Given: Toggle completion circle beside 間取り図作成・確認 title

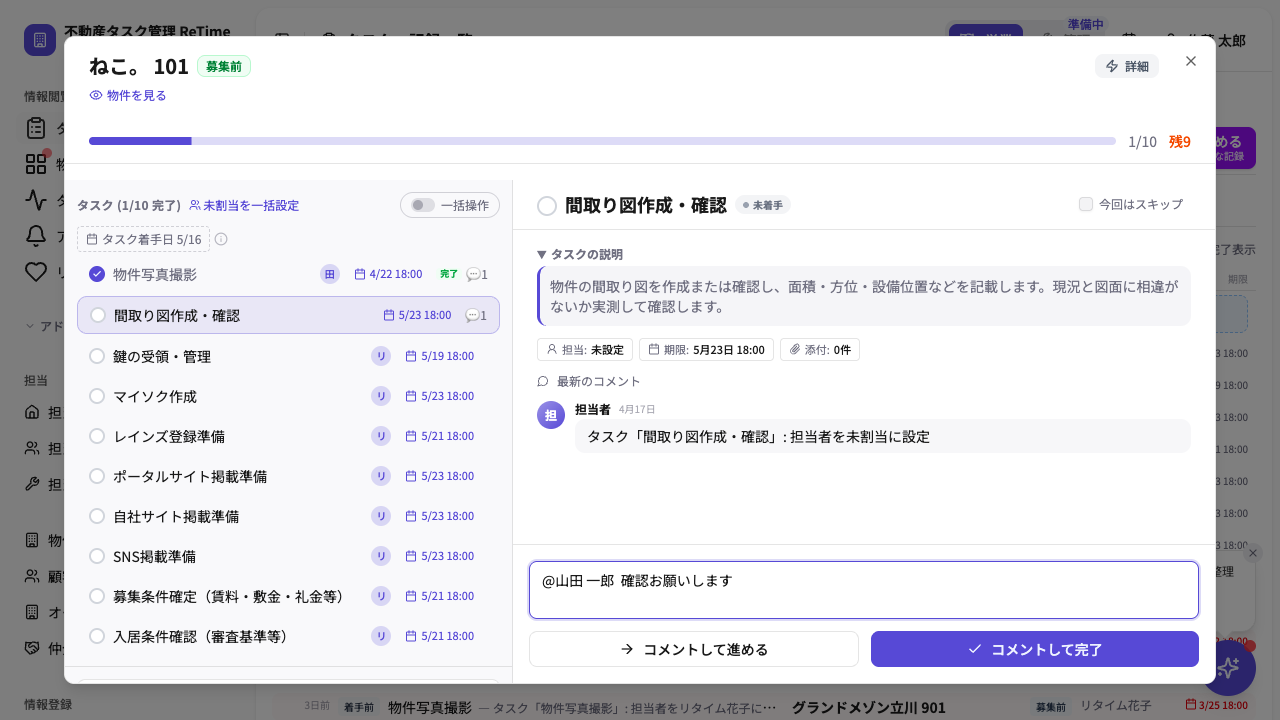Looking at the screenshot, I should tap(547, 206).
